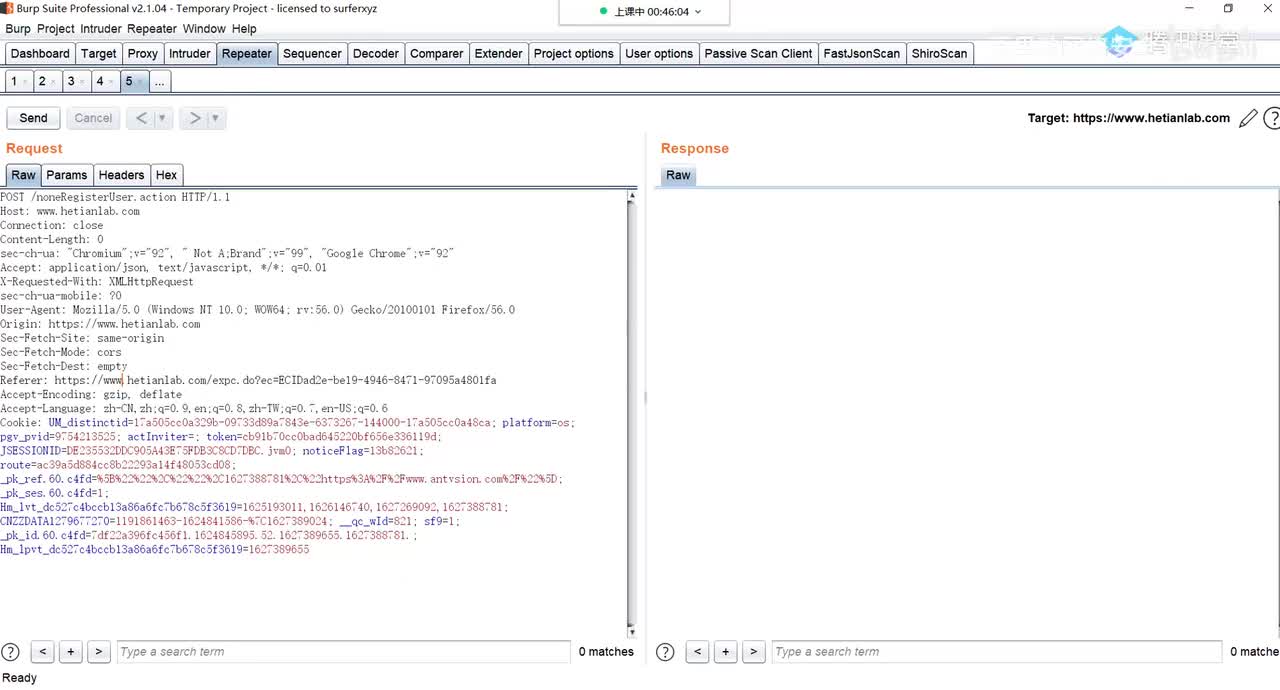1280x690 pixels.
Task: Add a new Repeater tab with ellipsis
Action: coord(159,82)
